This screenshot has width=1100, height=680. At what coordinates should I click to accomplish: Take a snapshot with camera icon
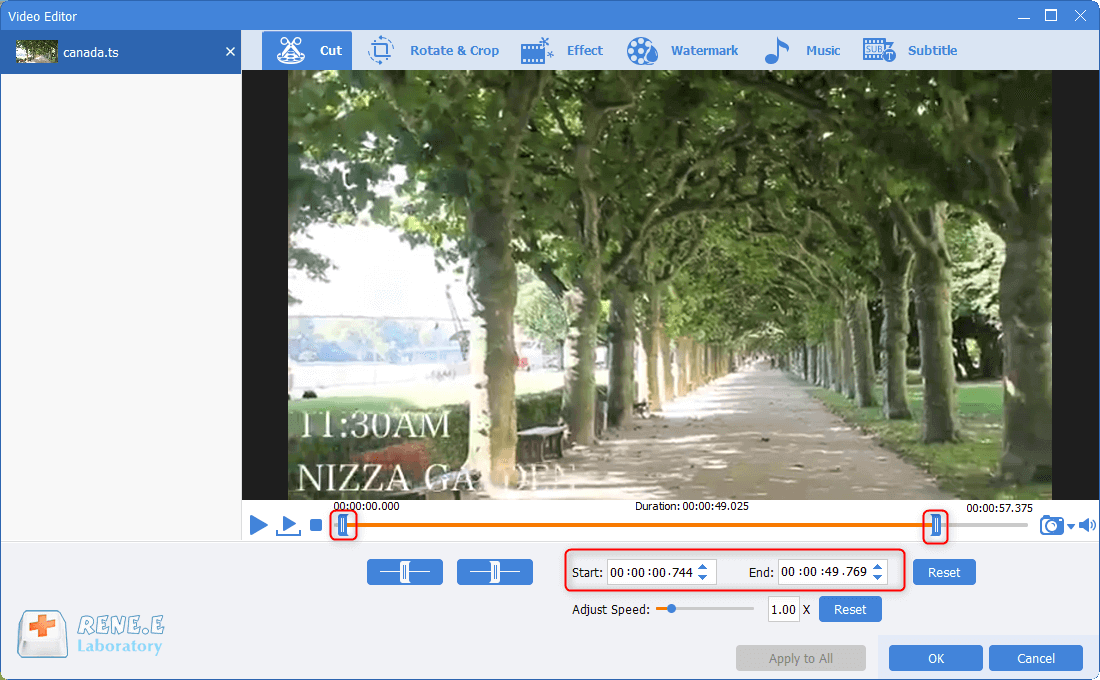pyautogui.click(x=1052, y=525)
